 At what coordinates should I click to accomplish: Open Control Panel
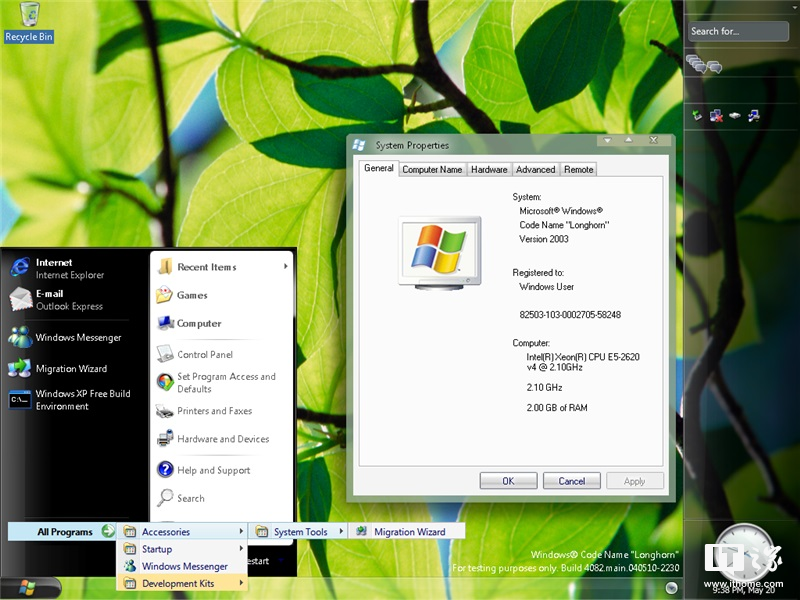point(194,354)
